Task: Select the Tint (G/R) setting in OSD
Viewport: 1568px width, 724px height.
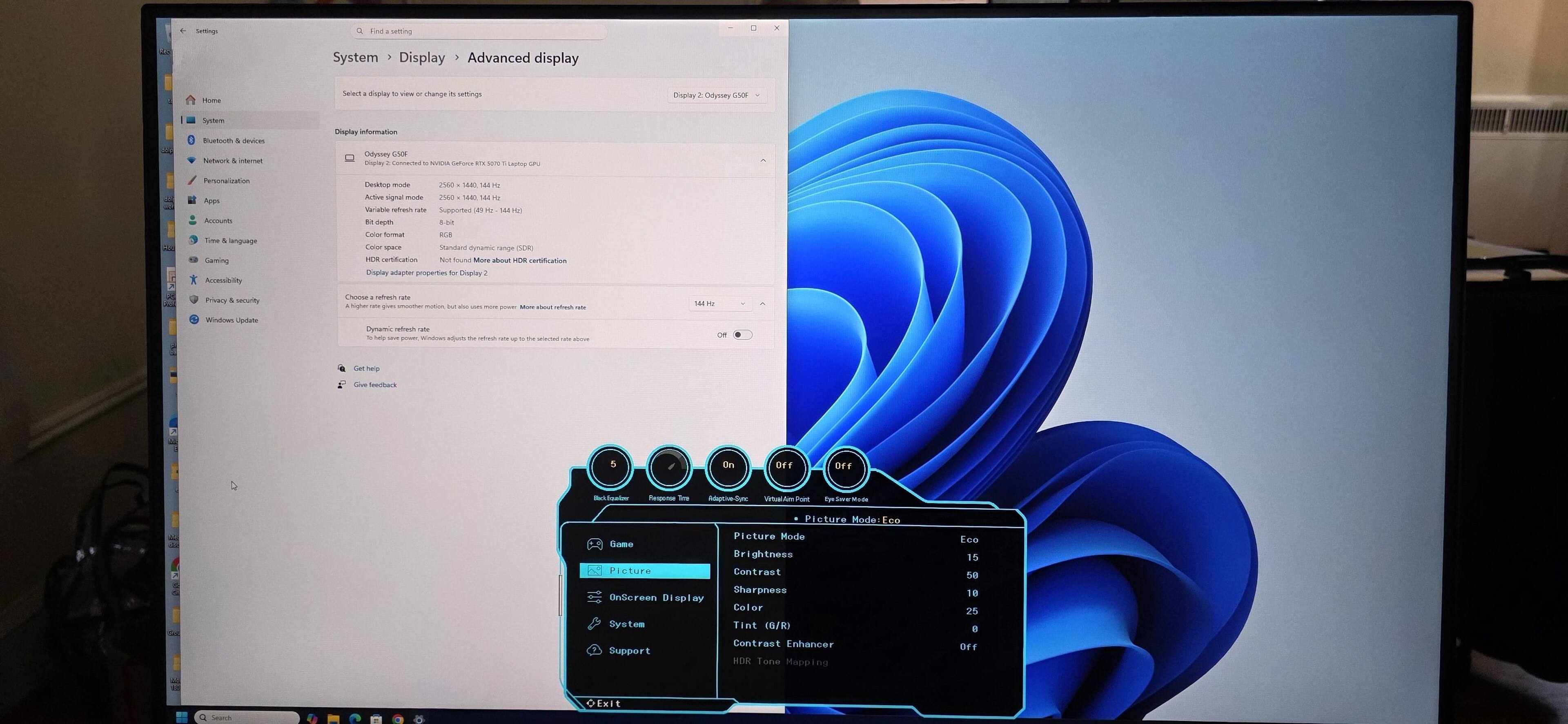Action: point(855,626)
